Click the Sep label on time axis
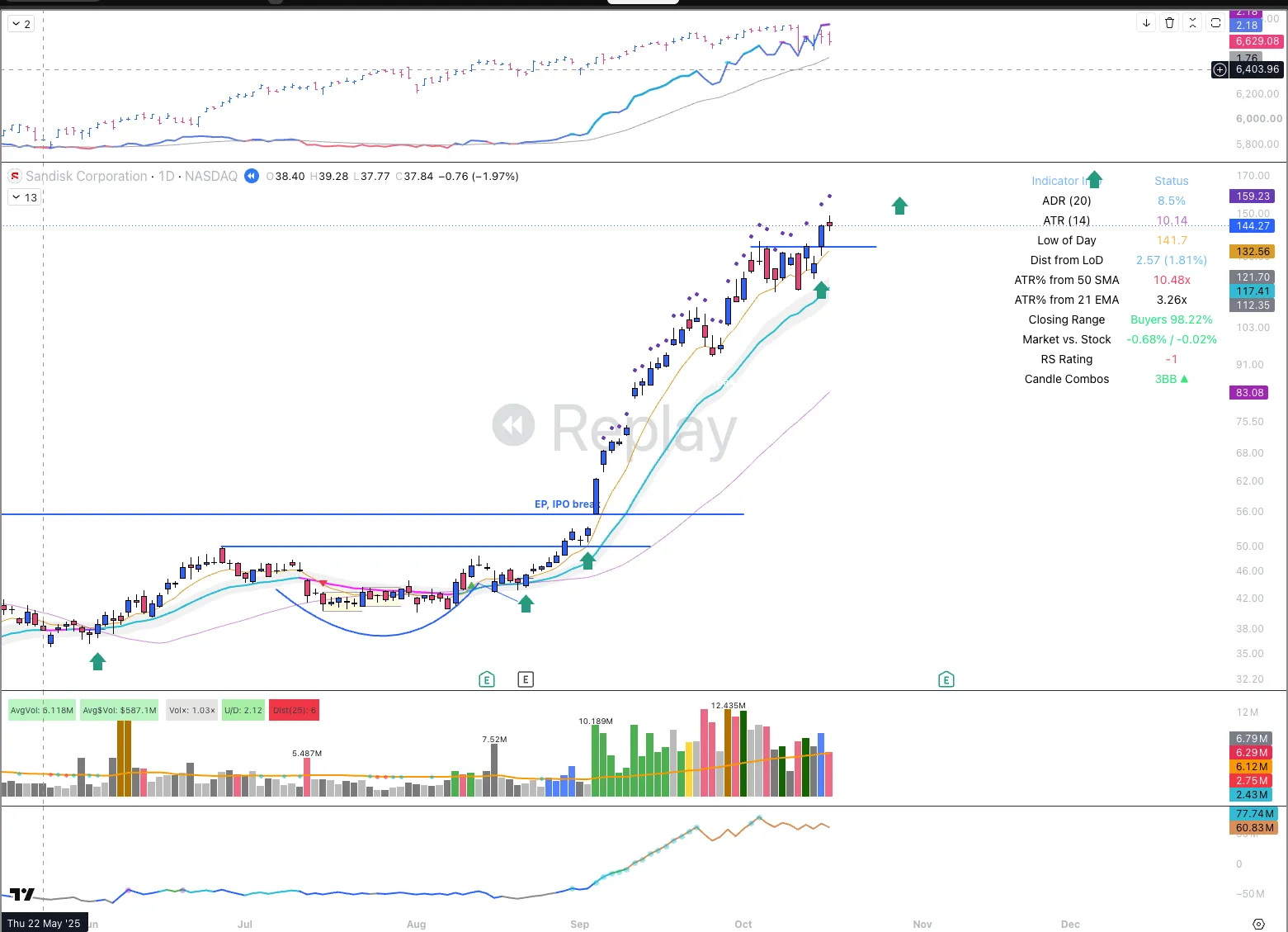The width and height of the screenshot is (1288, 932). tap(580, 924)
